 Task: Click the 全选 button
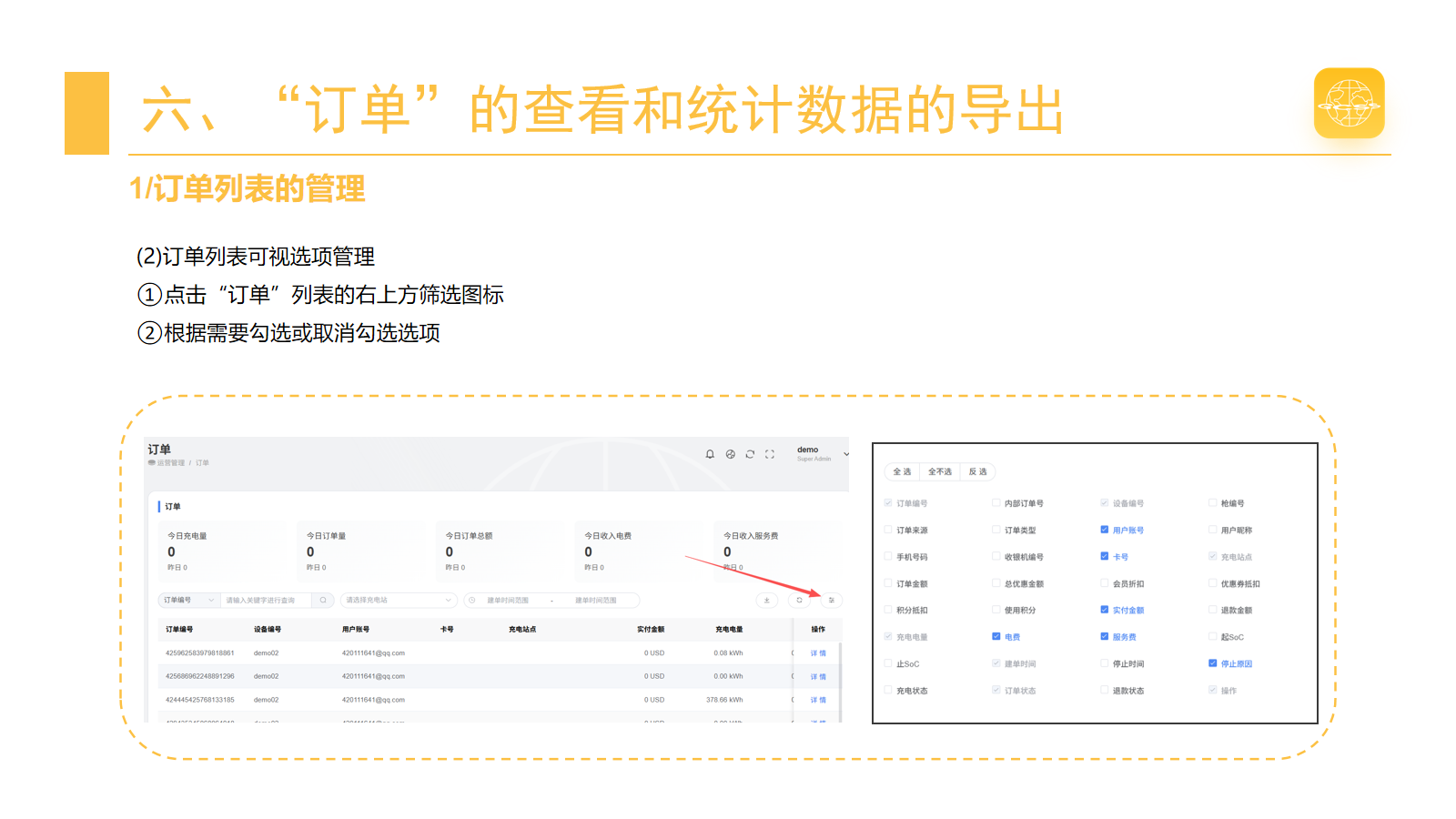(902, 471)
